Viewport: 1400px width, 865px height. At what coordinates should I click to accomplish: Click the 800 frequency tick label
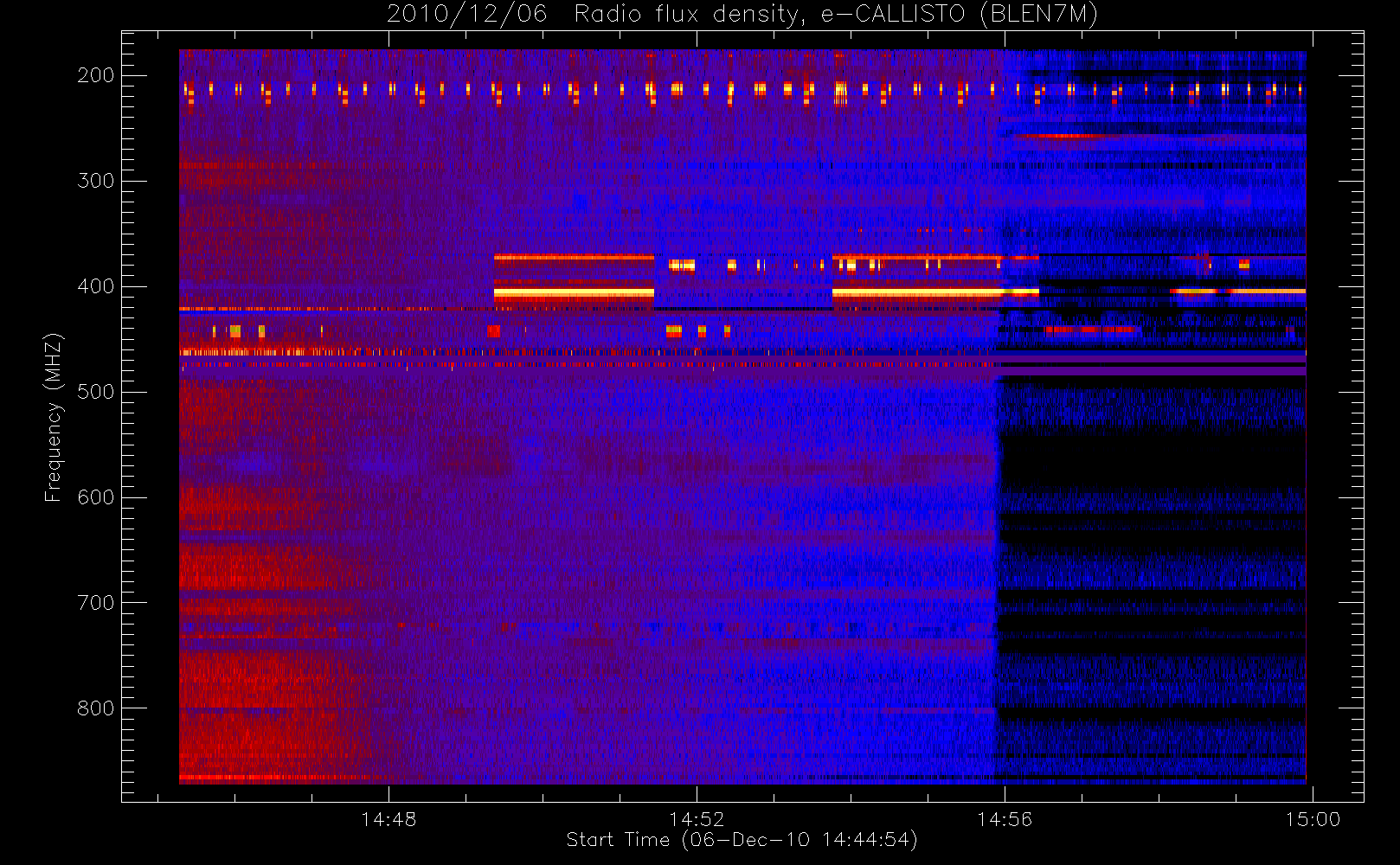(x=95, y=708)
